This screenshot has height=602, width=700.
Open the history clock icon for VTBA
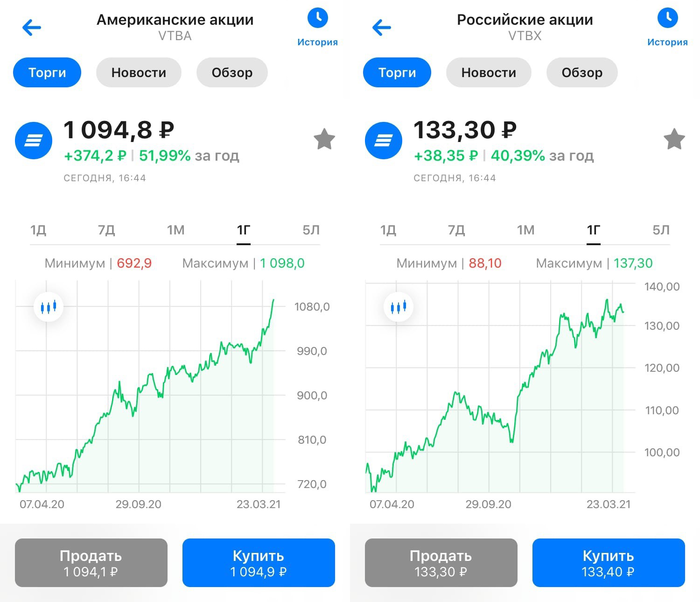tap(317, 18)
